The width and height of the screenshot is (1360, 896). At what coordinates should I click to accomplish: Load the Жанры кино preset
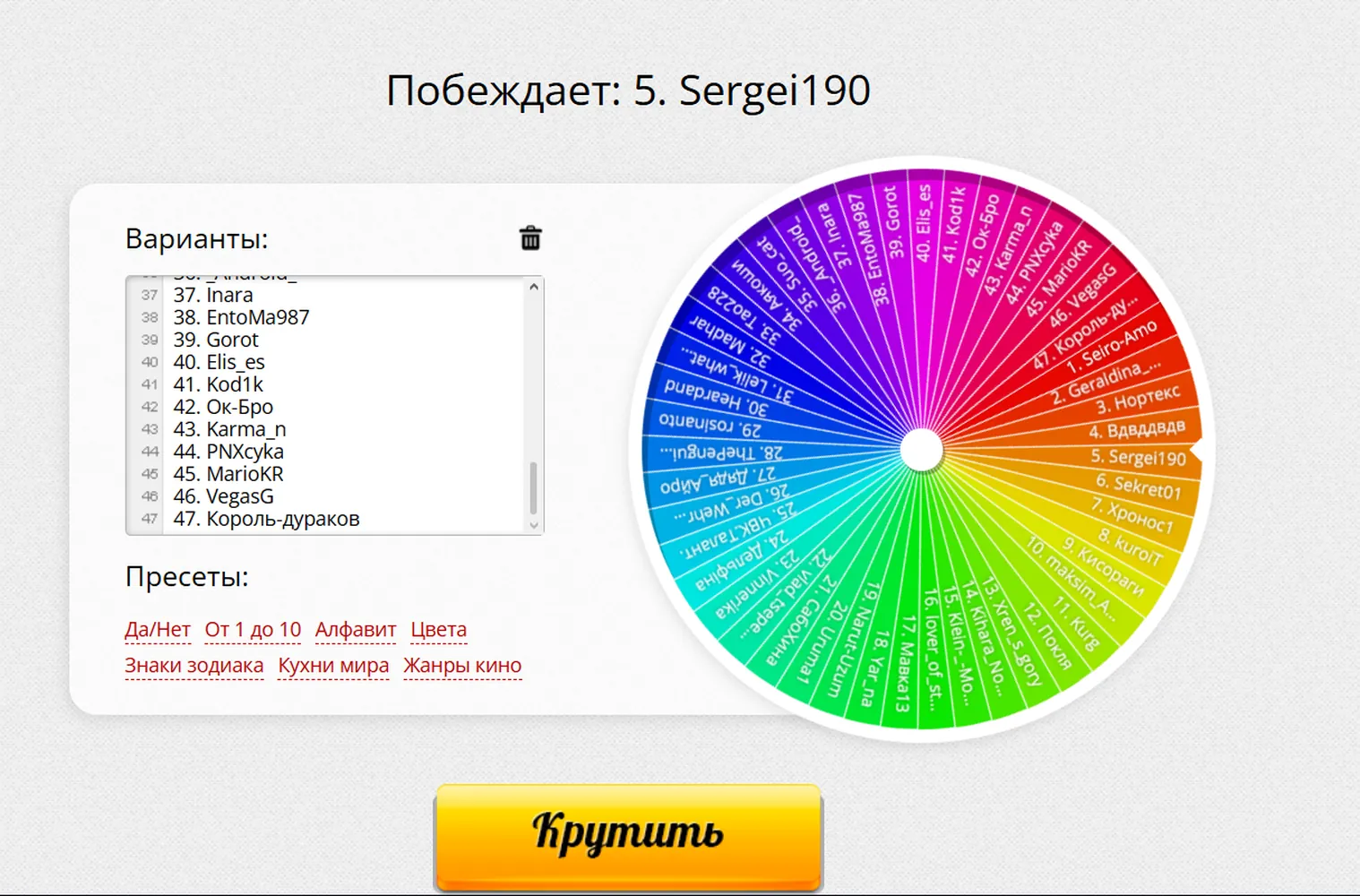click(462, 666)
